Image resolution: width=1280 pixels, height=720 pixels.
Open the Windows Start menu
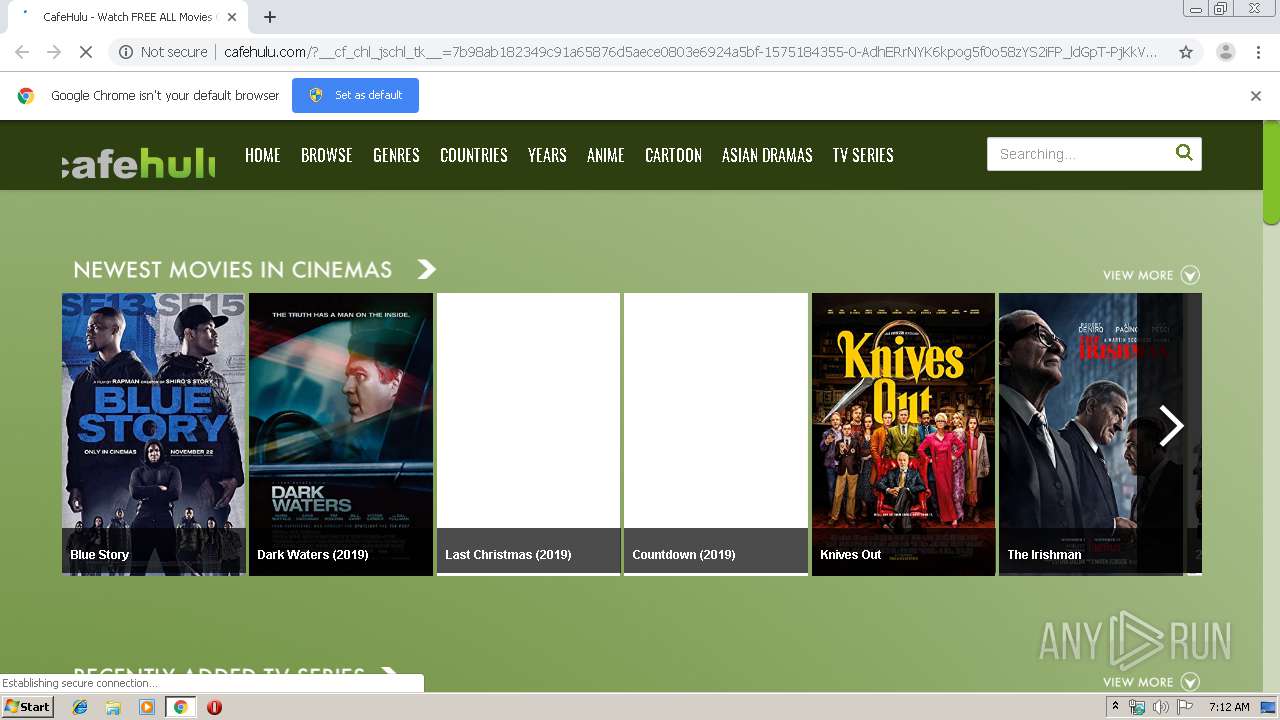click(28, 707)
